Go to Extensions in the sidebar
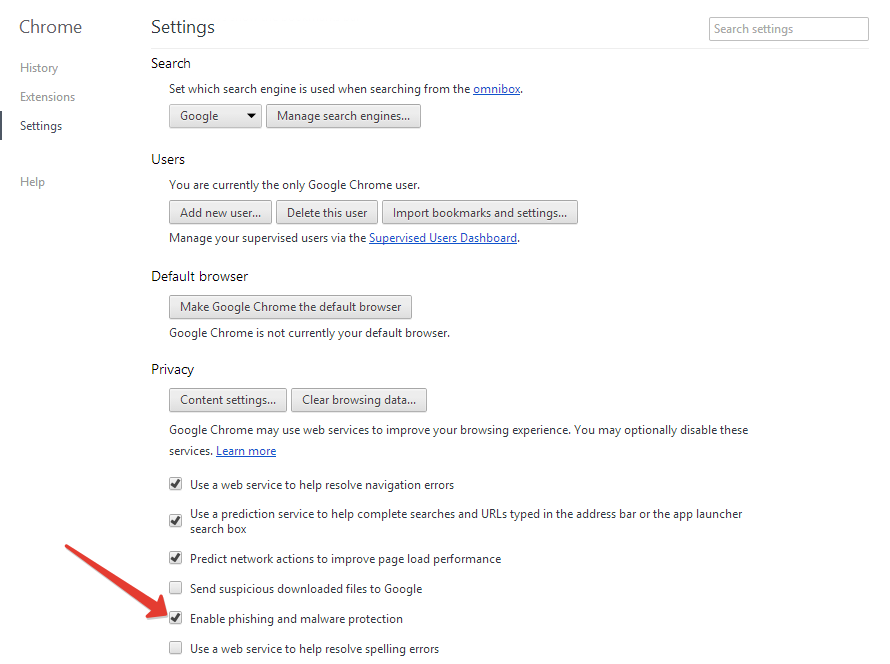890x664 pixels. coord(47,97)
